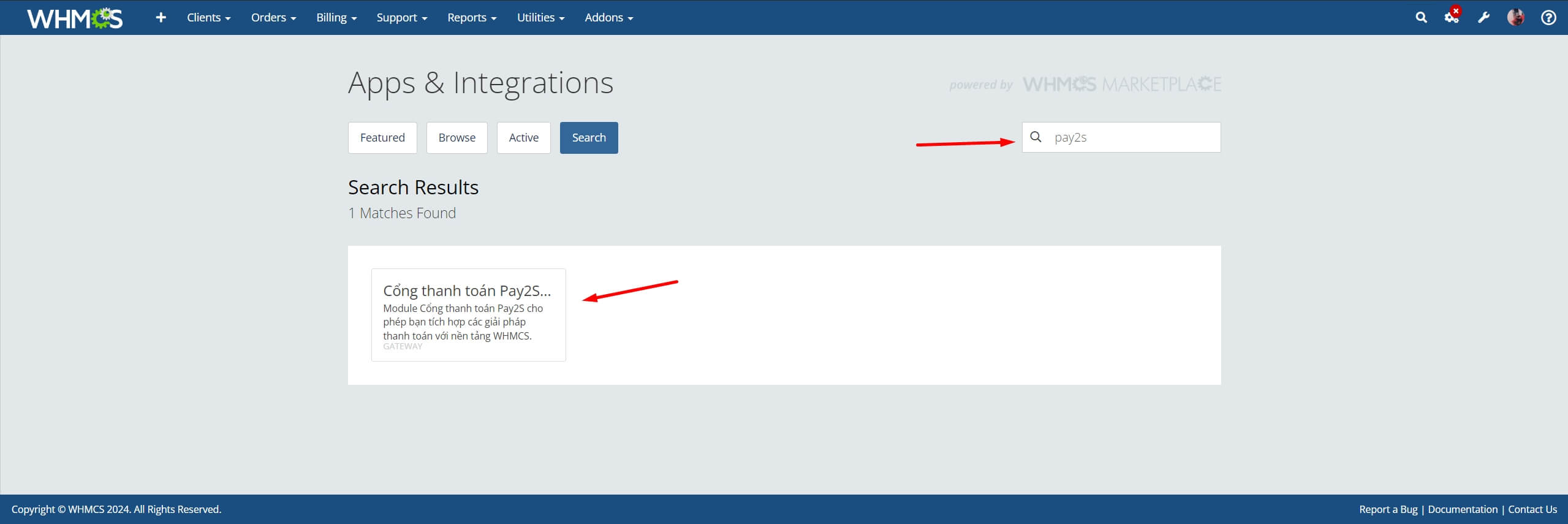This screenshot has width=1568, height=524.
Task: Click the copyright WHMCS 2024 footer text
Action: click(116, 509)
